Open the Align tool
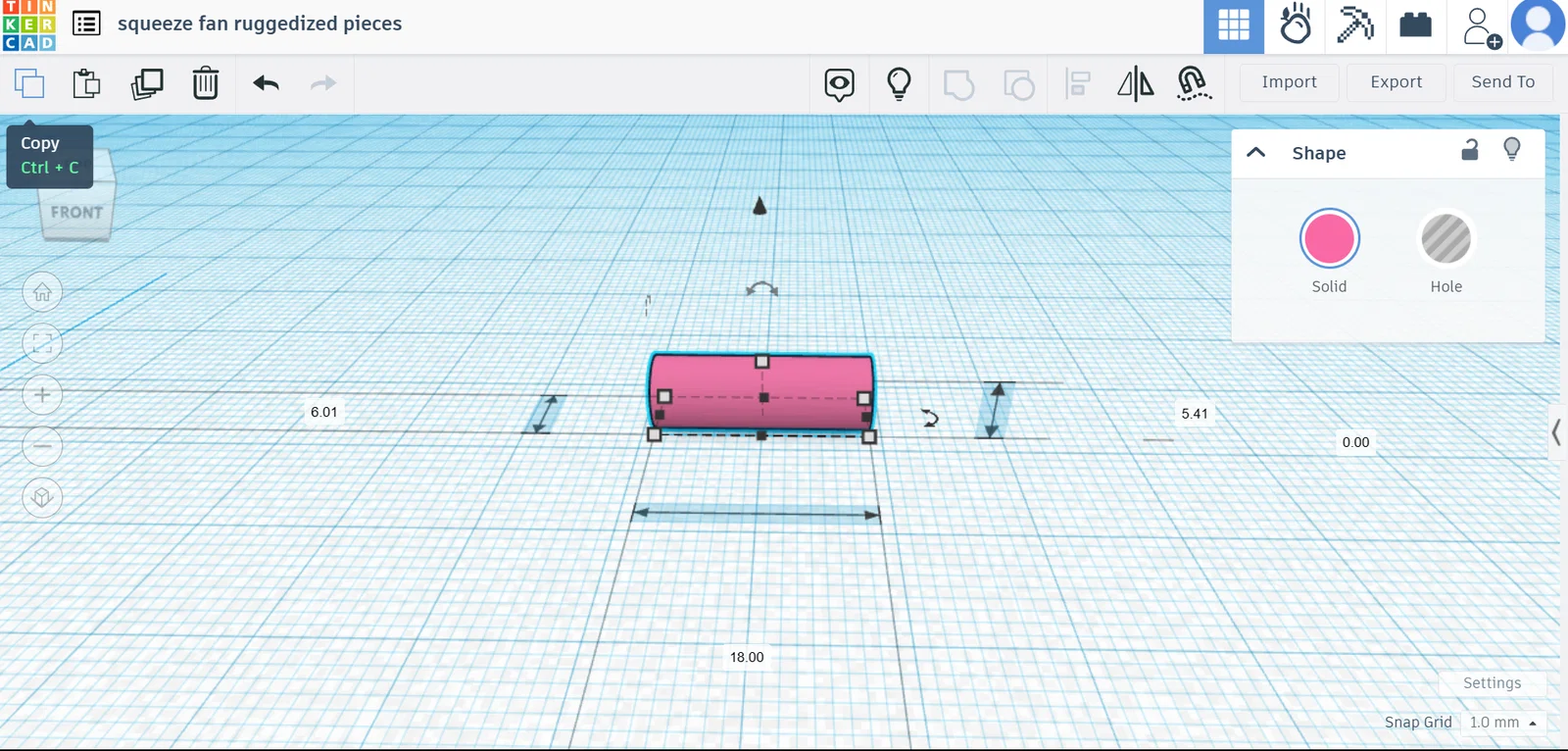 click(1078, 84)
